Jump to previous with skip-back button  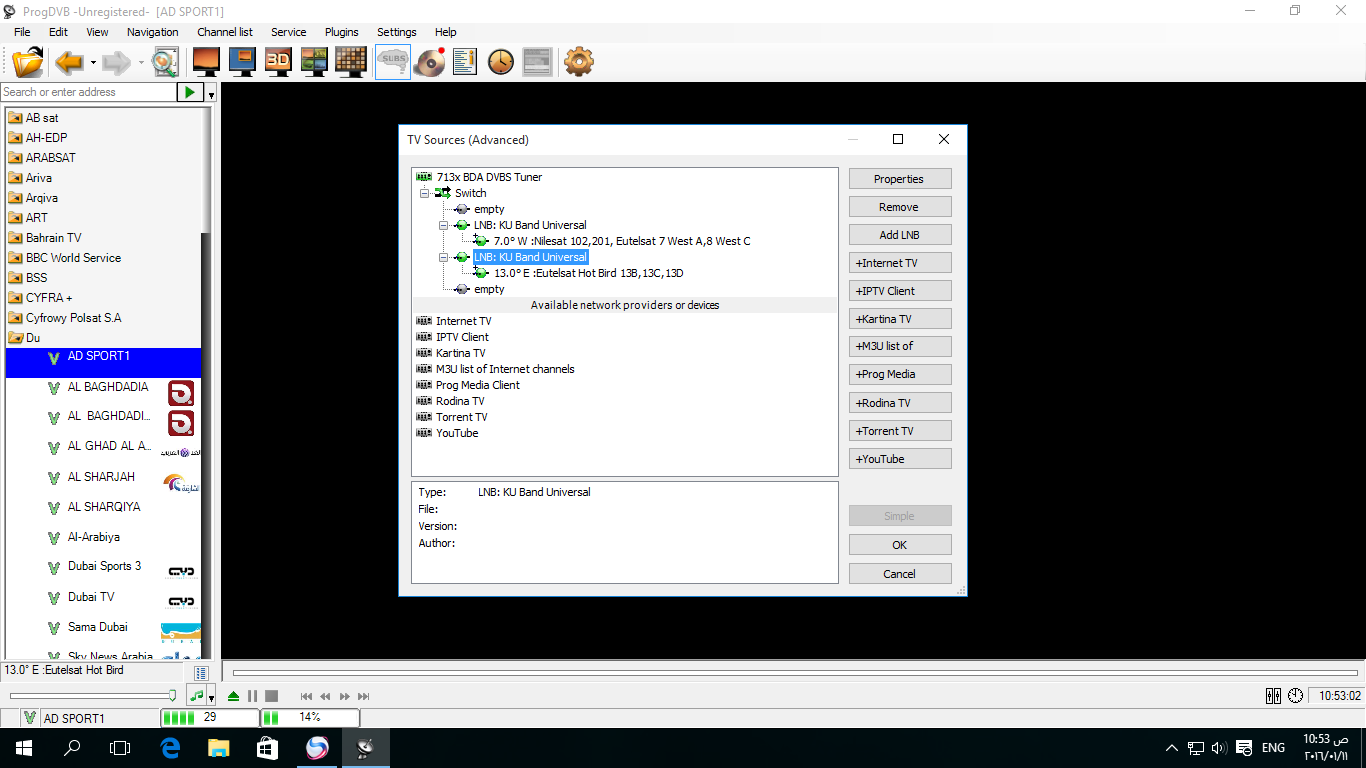307,696
